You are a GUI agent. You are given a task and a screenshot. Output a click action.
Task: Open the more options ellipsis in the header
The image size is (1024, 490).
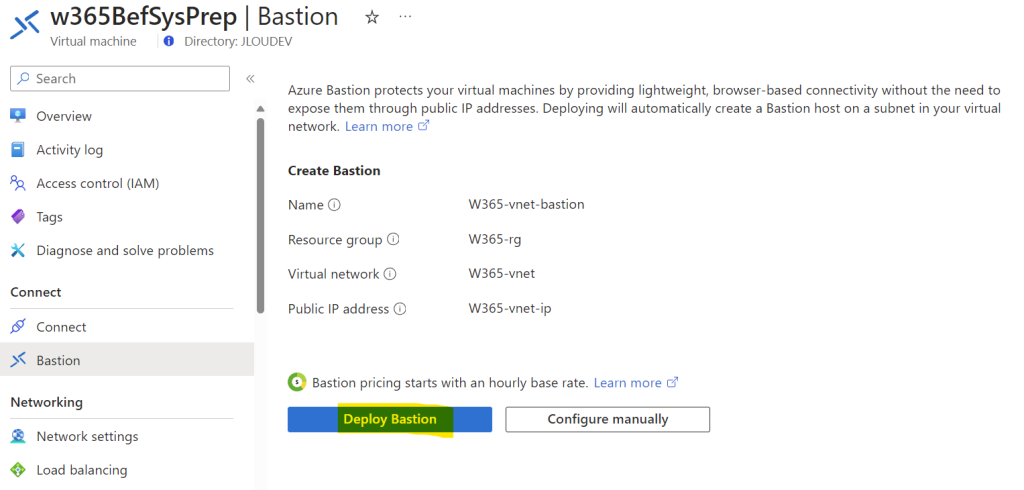405,17
